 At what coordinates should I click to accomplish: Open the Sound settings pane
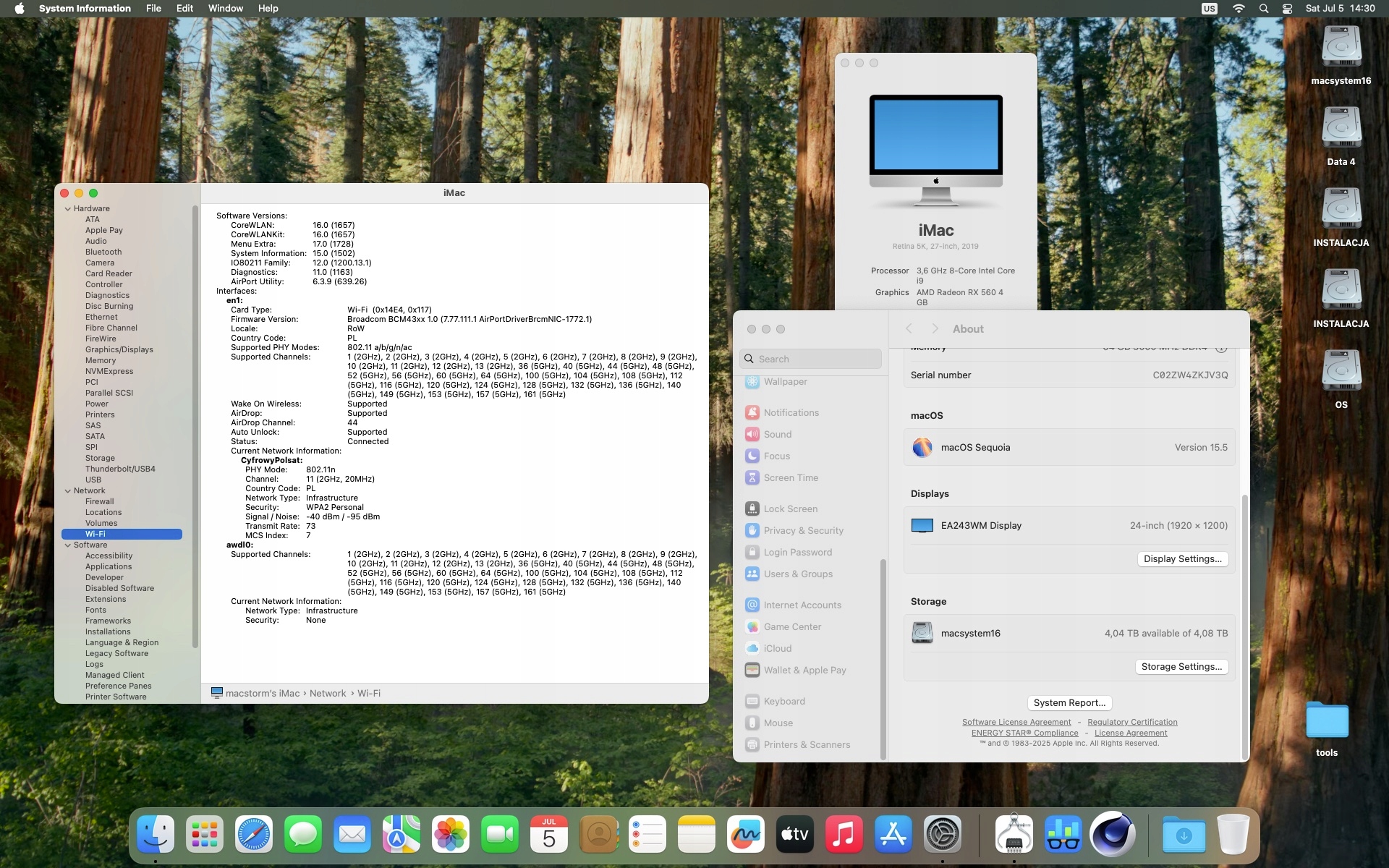pos(777,434)
